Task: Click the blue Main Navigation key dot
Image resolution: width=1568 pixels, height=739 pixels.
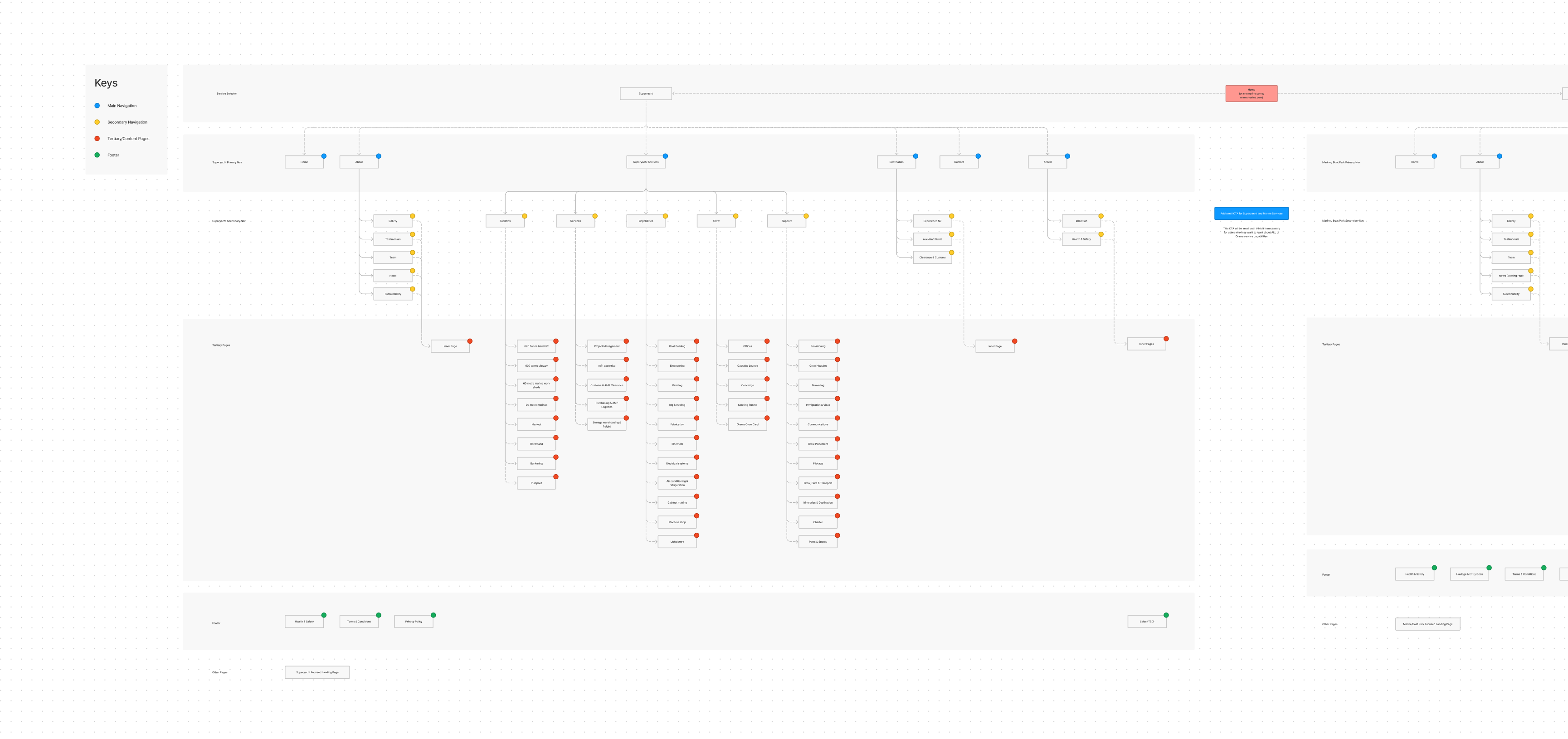Action: tap(97, 106)
